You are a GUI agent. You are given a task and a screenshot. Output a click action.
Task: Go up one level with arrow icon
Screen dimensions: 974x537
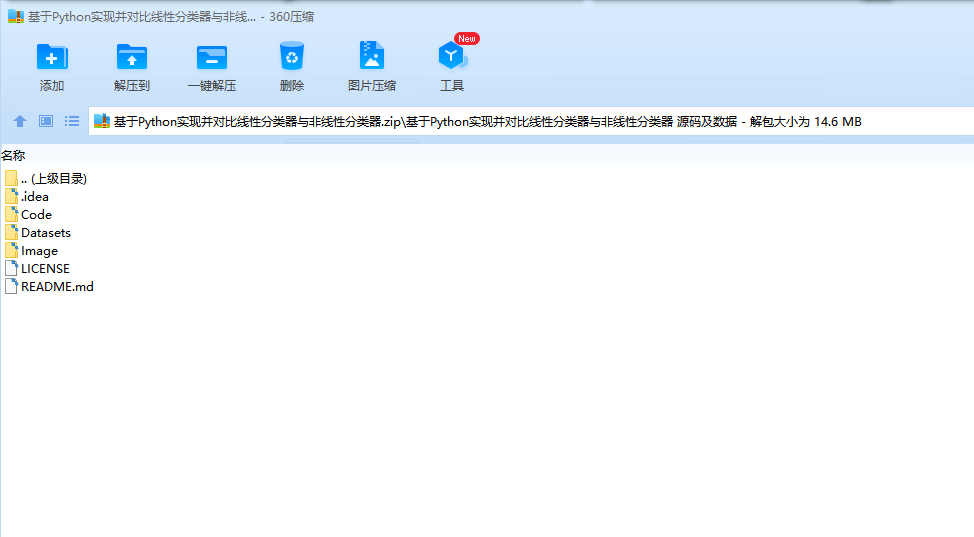pyautogui.click(x=20, y=121)
